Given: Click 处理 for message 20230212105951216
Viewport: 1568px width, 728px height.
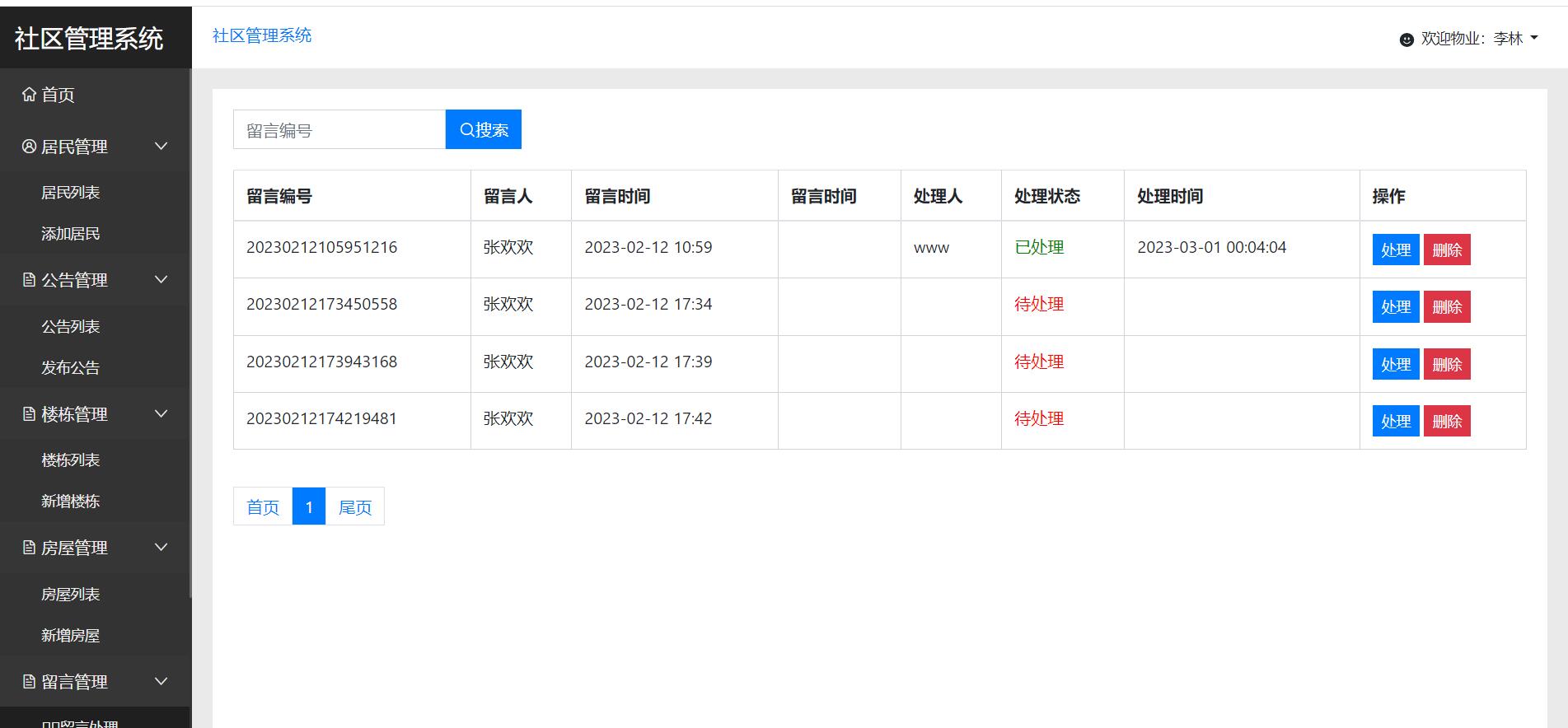Looking at the screenshot, I should 1396,250.
